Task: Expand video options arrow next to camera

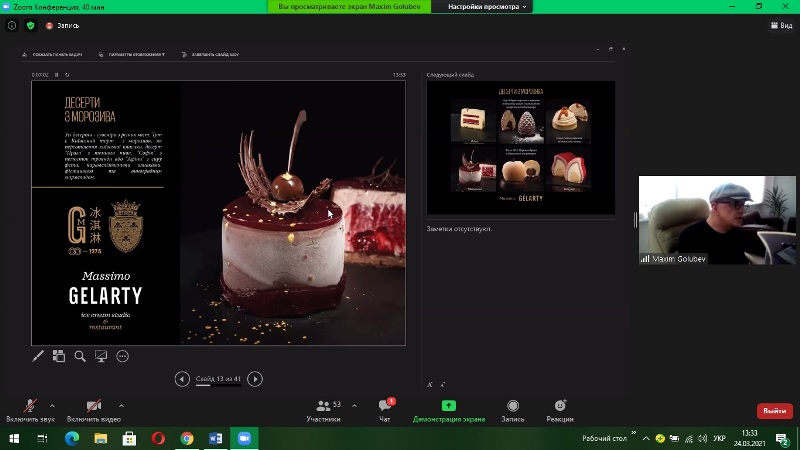Action: click(122, 405)
